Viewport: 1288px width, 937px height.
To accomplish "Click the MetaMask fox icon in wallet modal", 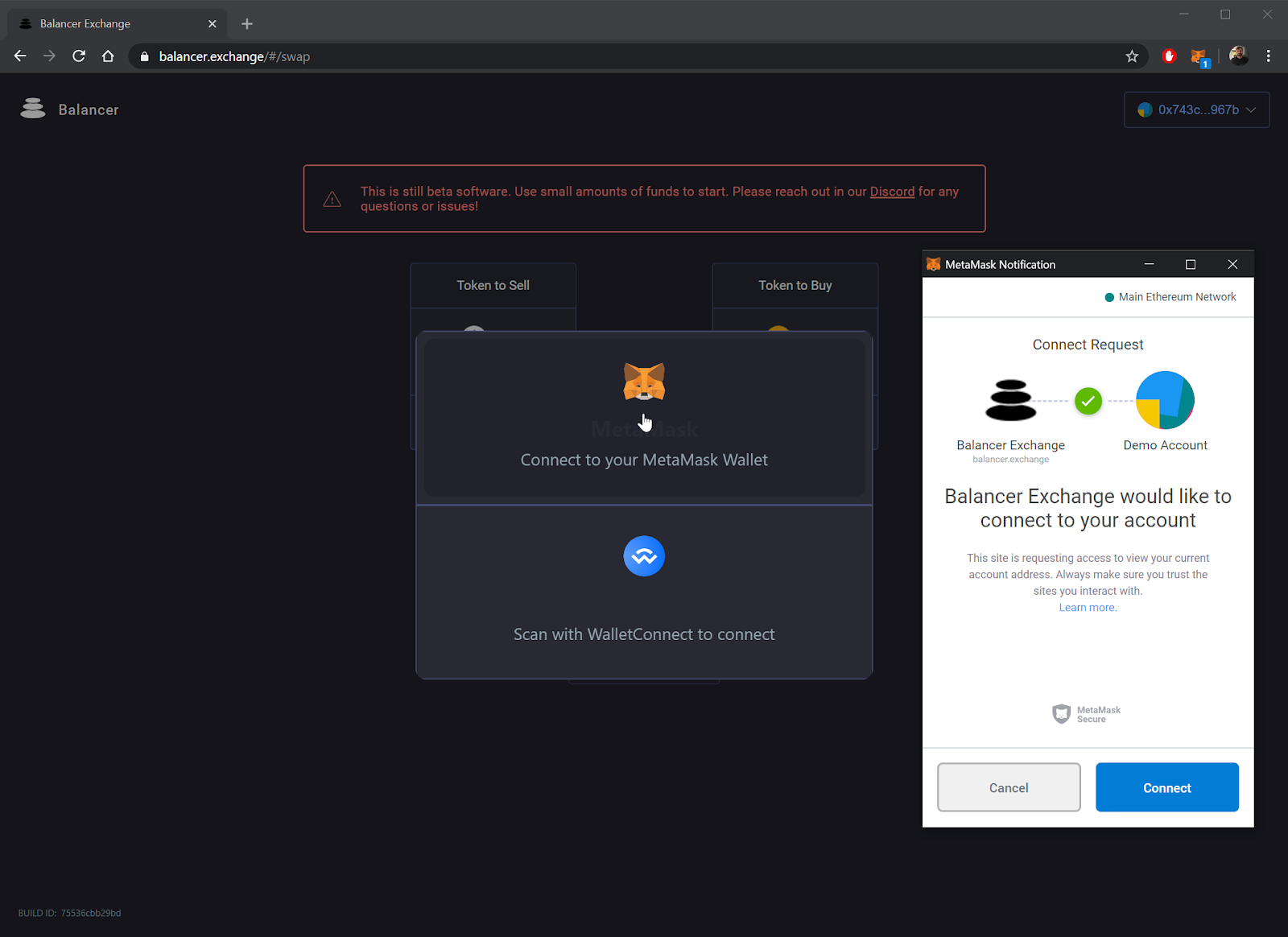I will pyautogui.click(x=644, y=382).
